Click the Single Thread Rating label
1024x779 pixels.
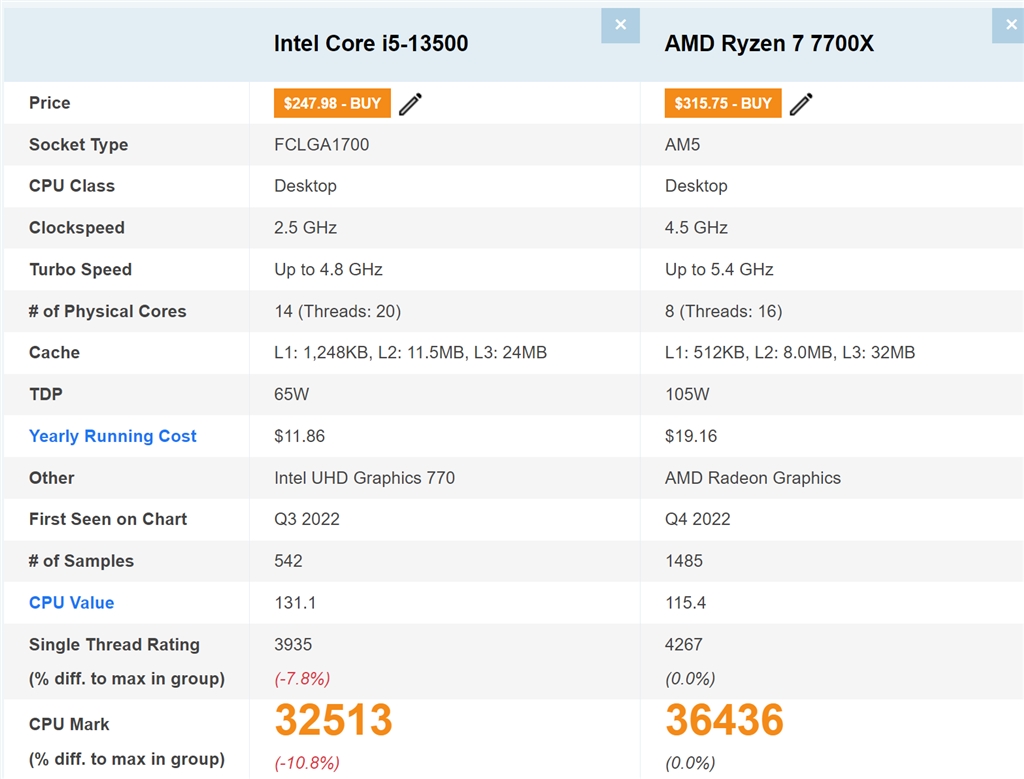[x=114, y=645]
